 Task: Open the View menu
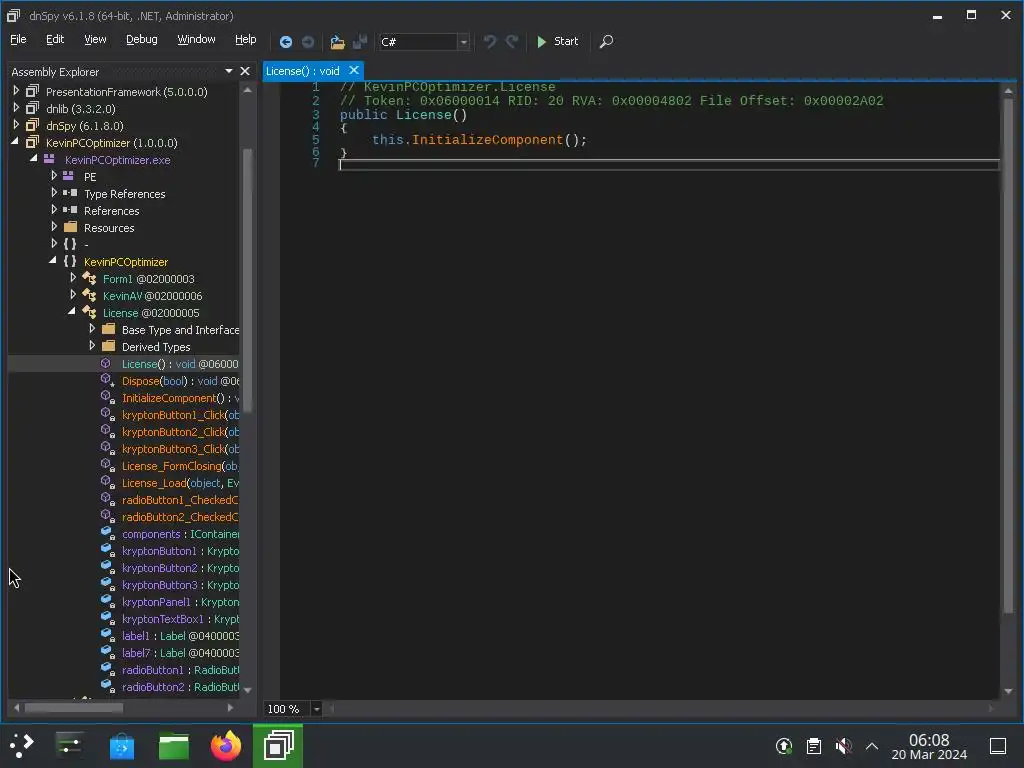95,39
